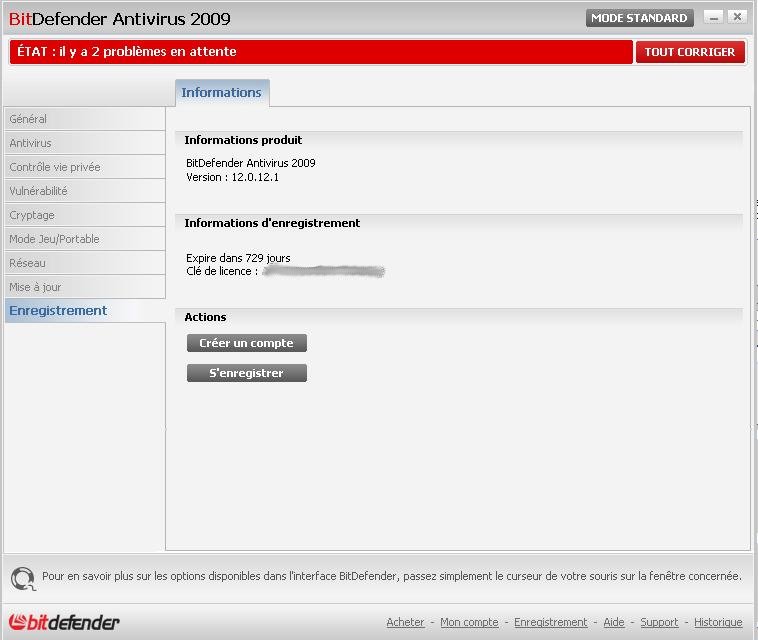Click the red ÉTAT problems status bar
This screenshot has width=758, height=640.
pyautogui.click(x=321, y=52)
